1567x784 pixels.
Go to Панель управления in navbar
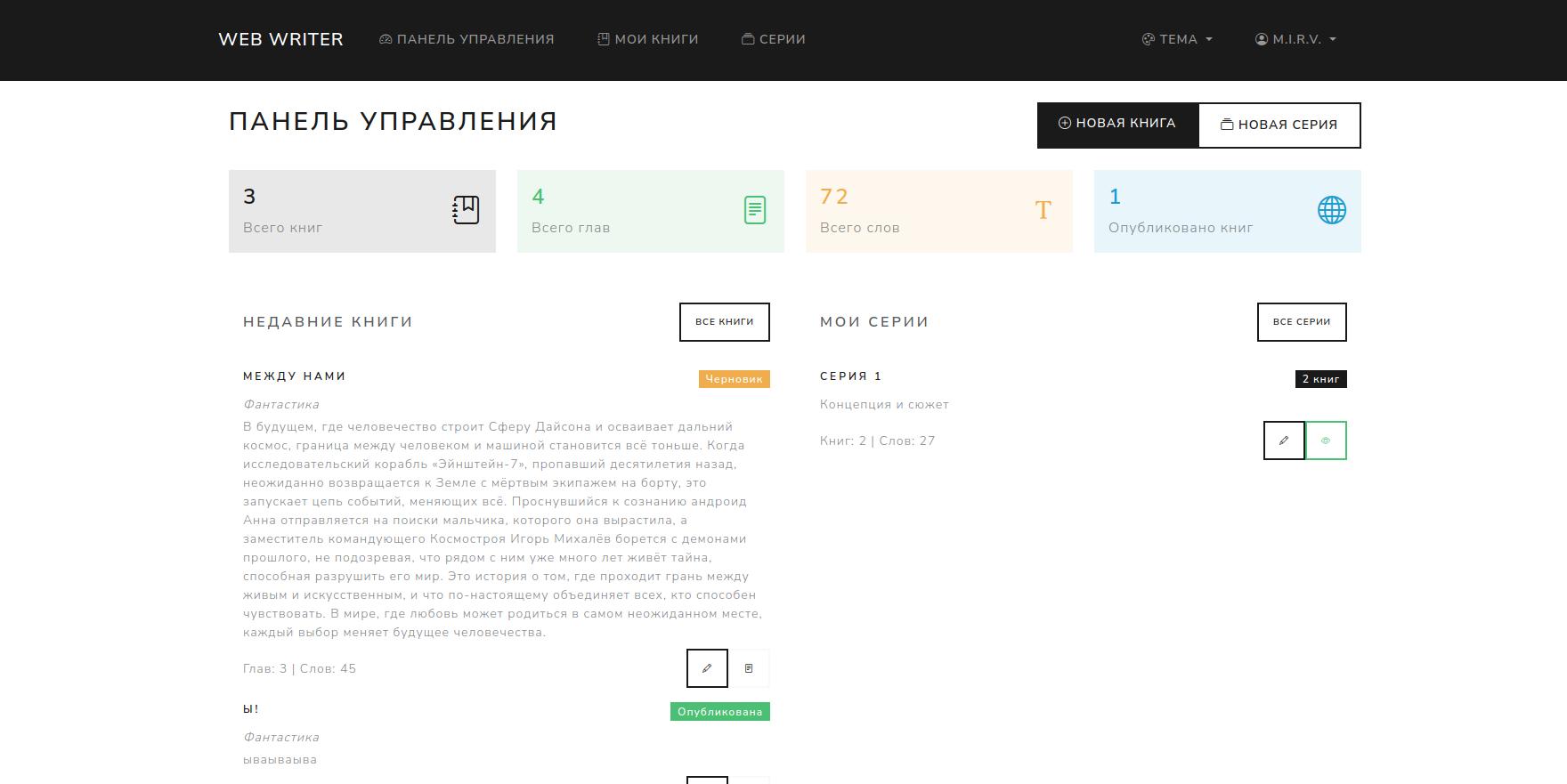(467, 39)
